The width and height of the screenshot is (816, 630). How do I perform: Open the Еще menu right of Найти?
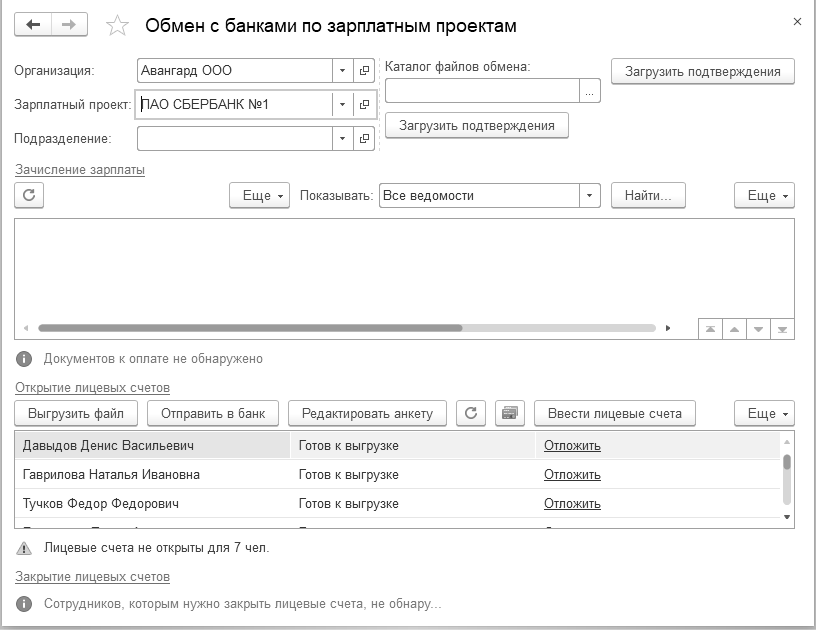point(764,196)
